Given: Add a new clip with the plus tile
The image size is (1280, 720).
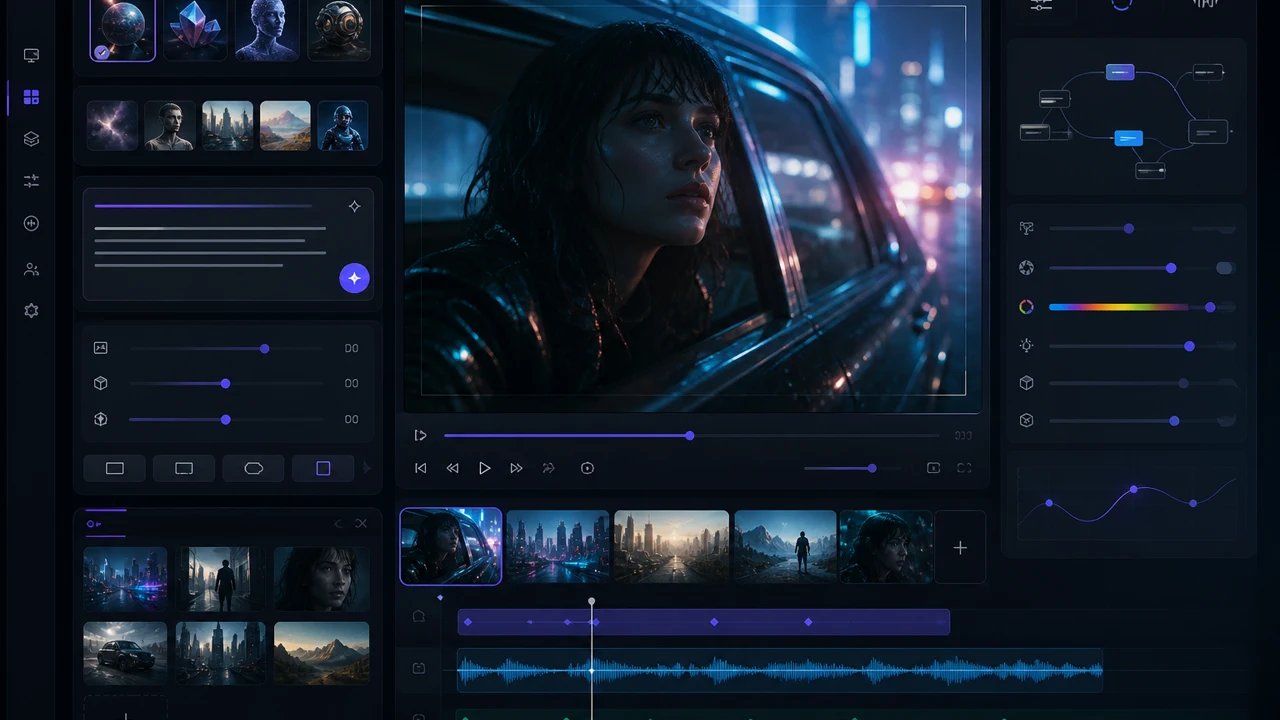Looking at the screenshot, I should click(x=960, y=547).
